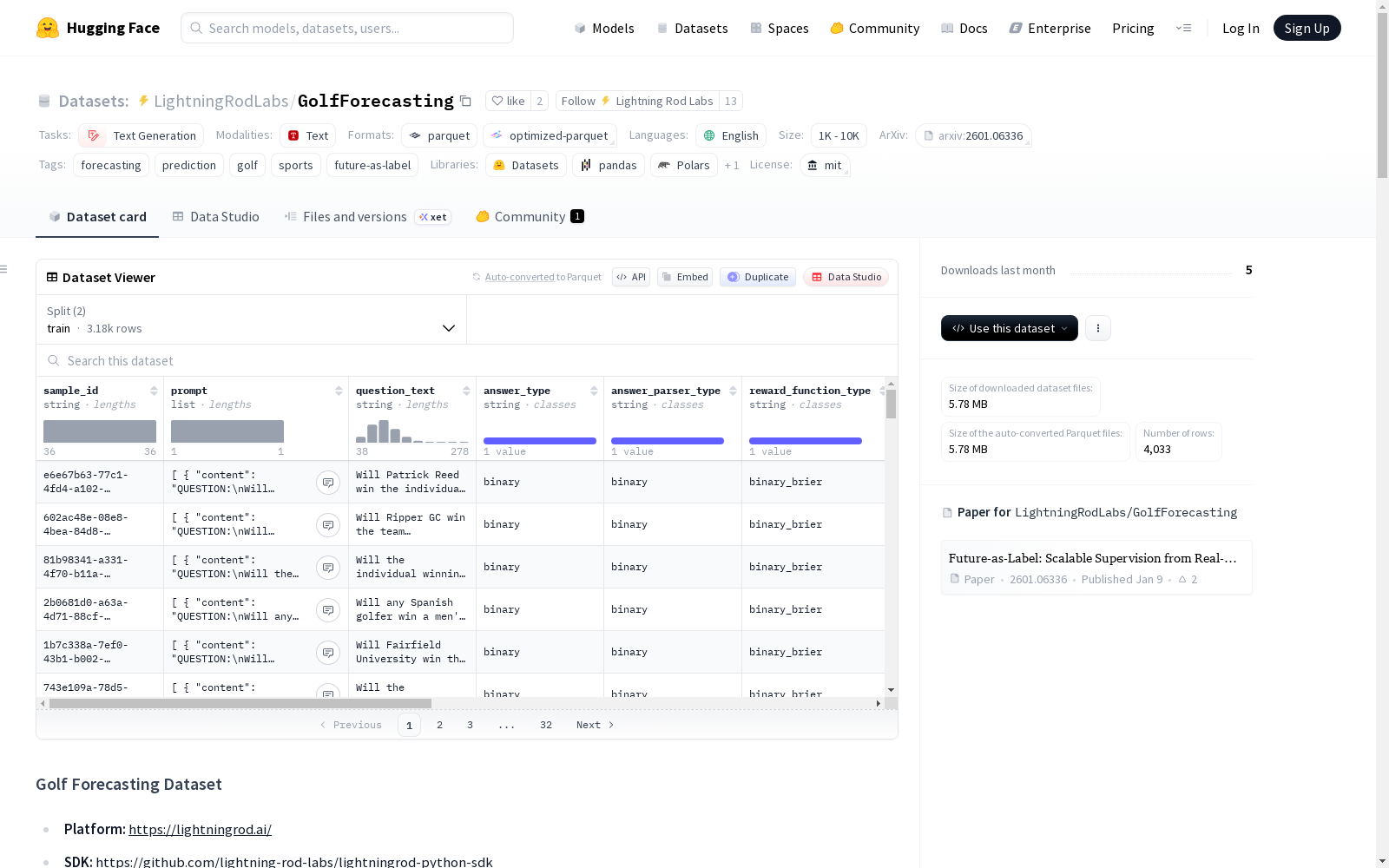Open the arxiv 2601.06336 tag
Screen dimensions: 1389x868
pyautogui.click(x=973, y=135)
